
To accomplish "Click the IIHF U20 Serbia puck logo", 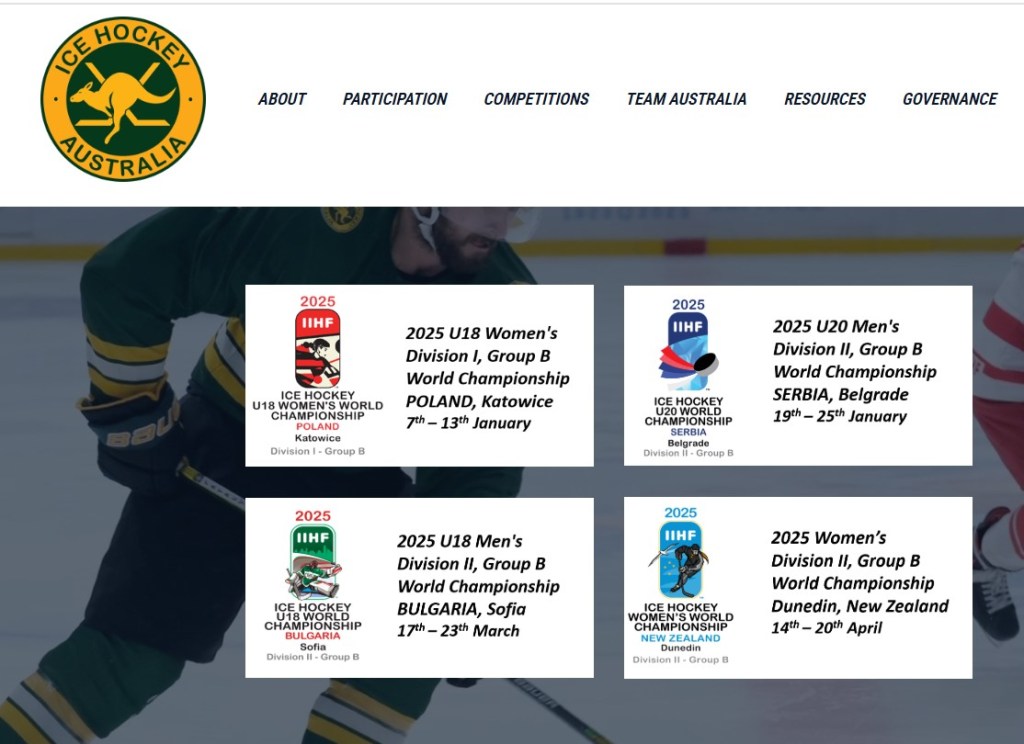I will [x=688, y=378].
